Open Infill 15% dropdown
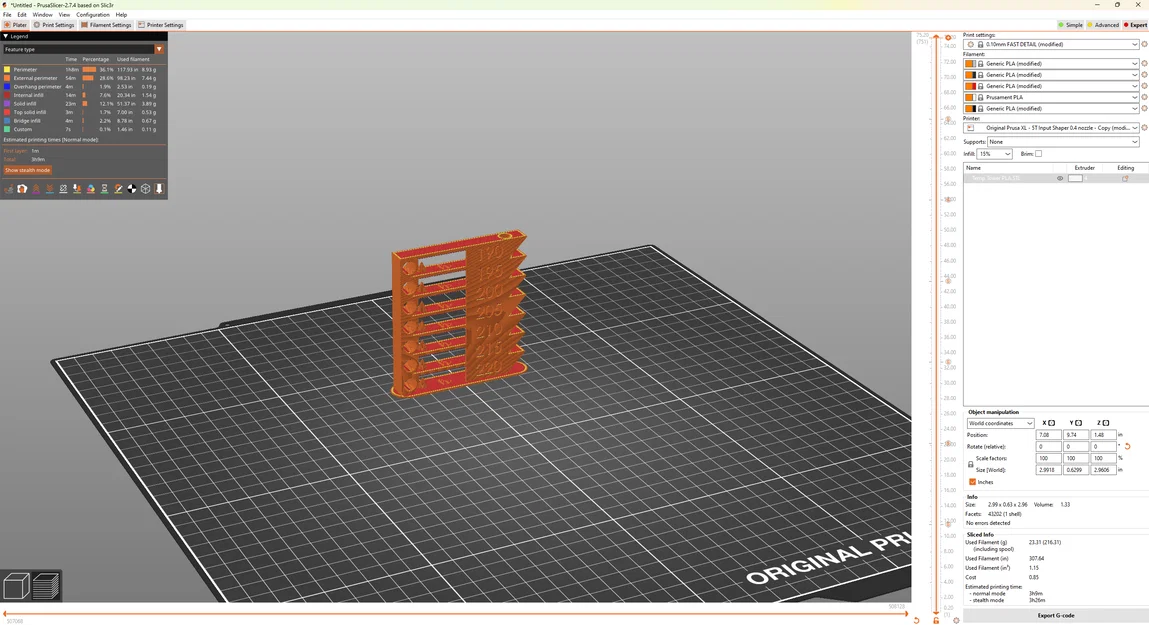 994,154
